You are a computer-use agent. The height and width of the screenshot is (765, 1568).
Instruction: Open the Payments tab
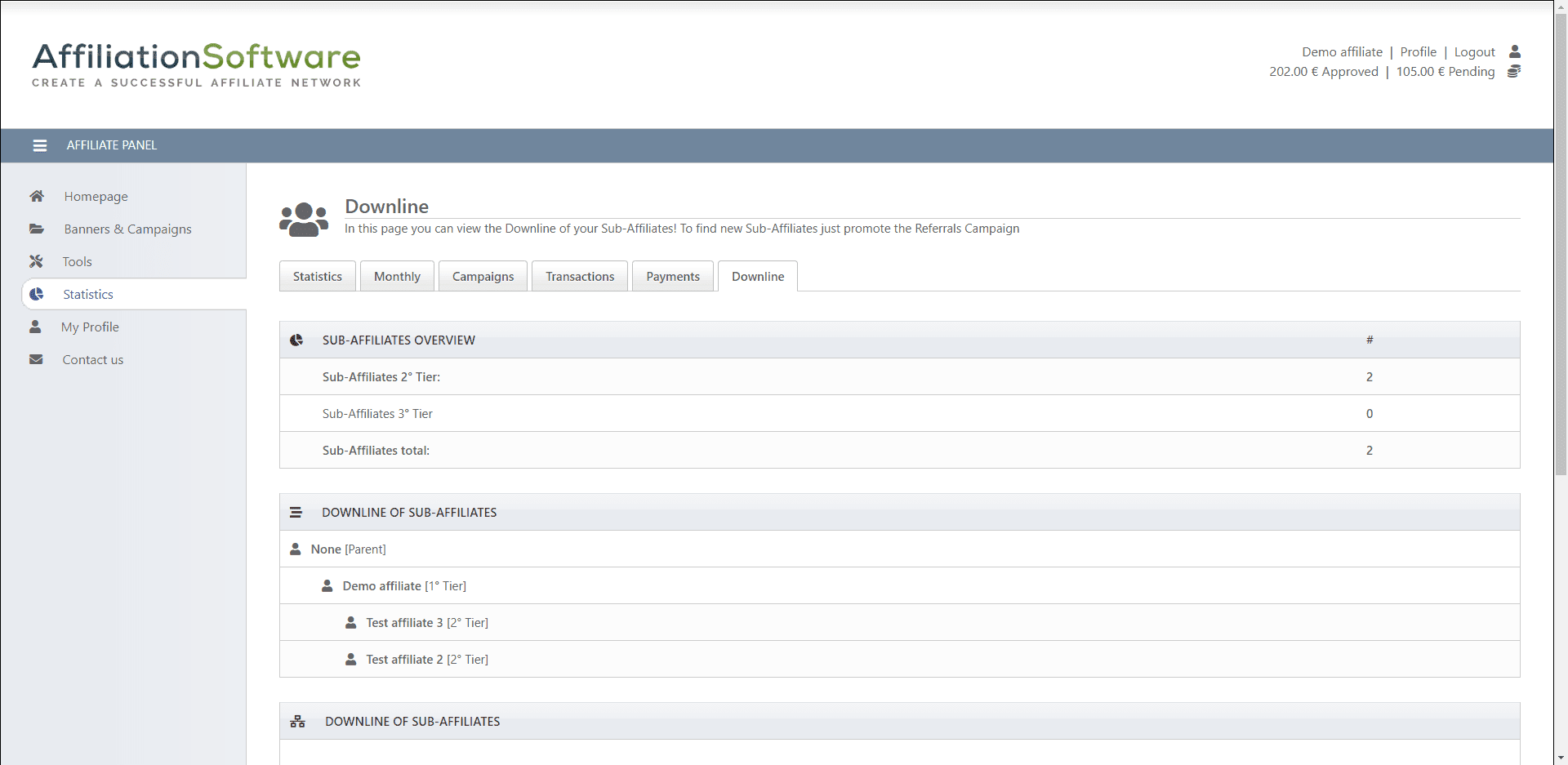point(672,277)
